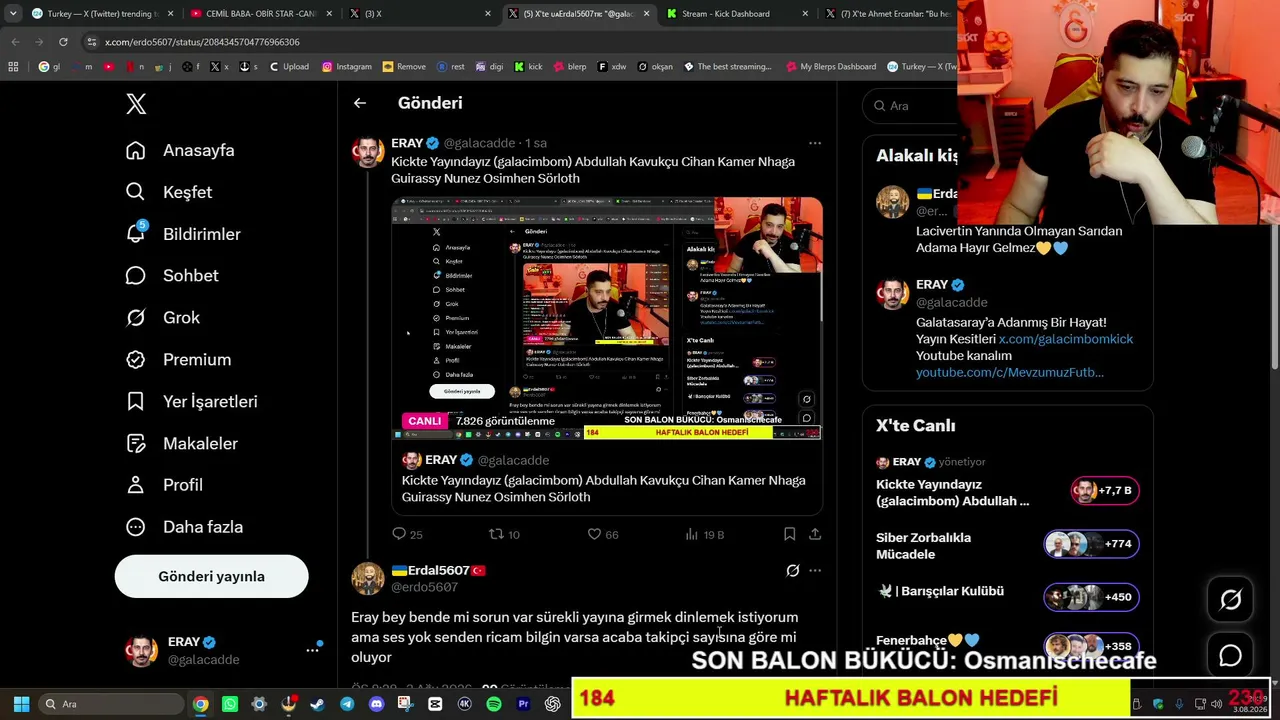The image size is (1280, 720).
Task: Open Sohbet messages
Action: [172, 276]
